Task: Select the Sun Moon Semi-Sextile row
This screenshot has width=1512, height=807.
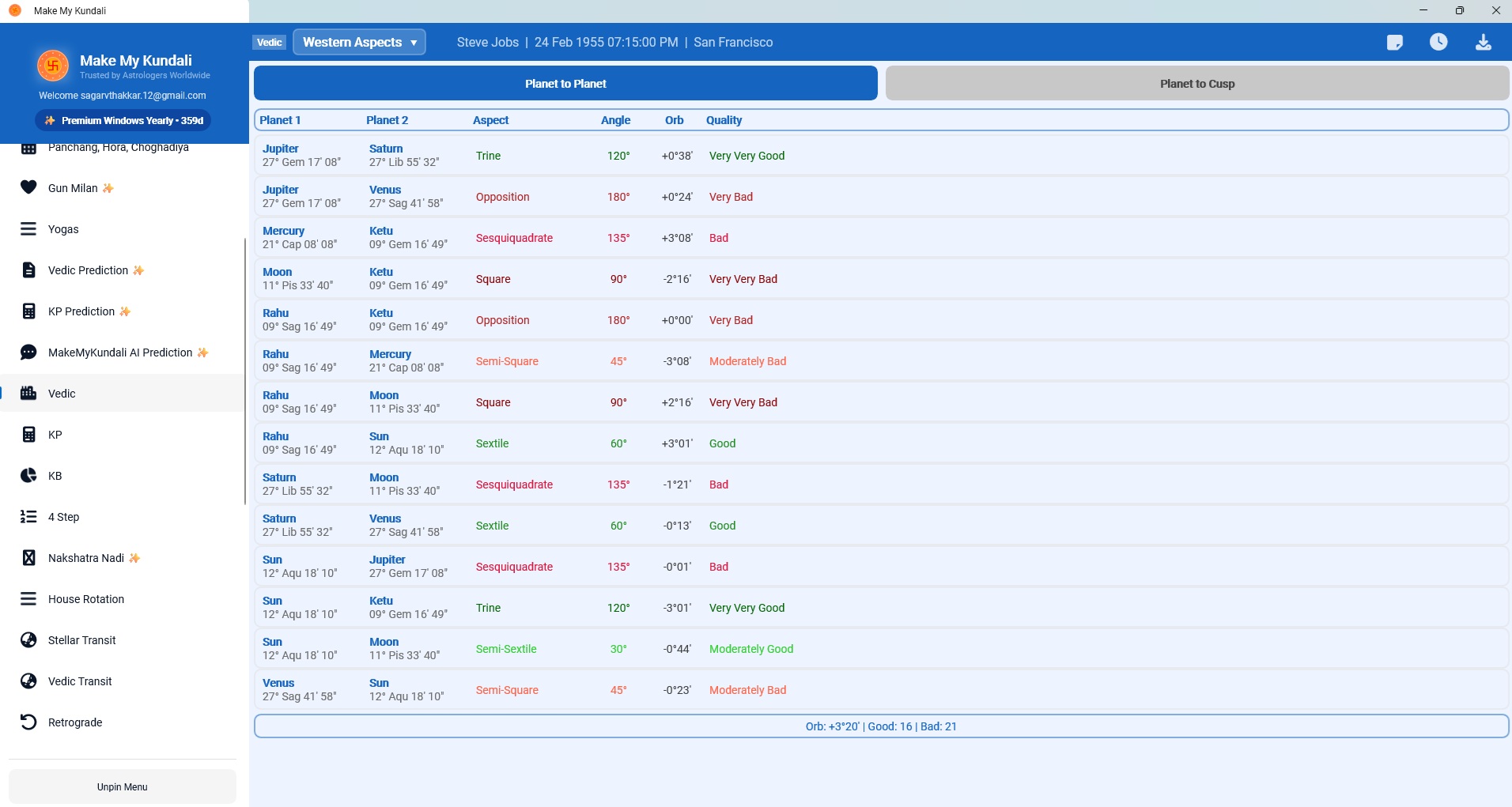Action: (x=881, y=648)
